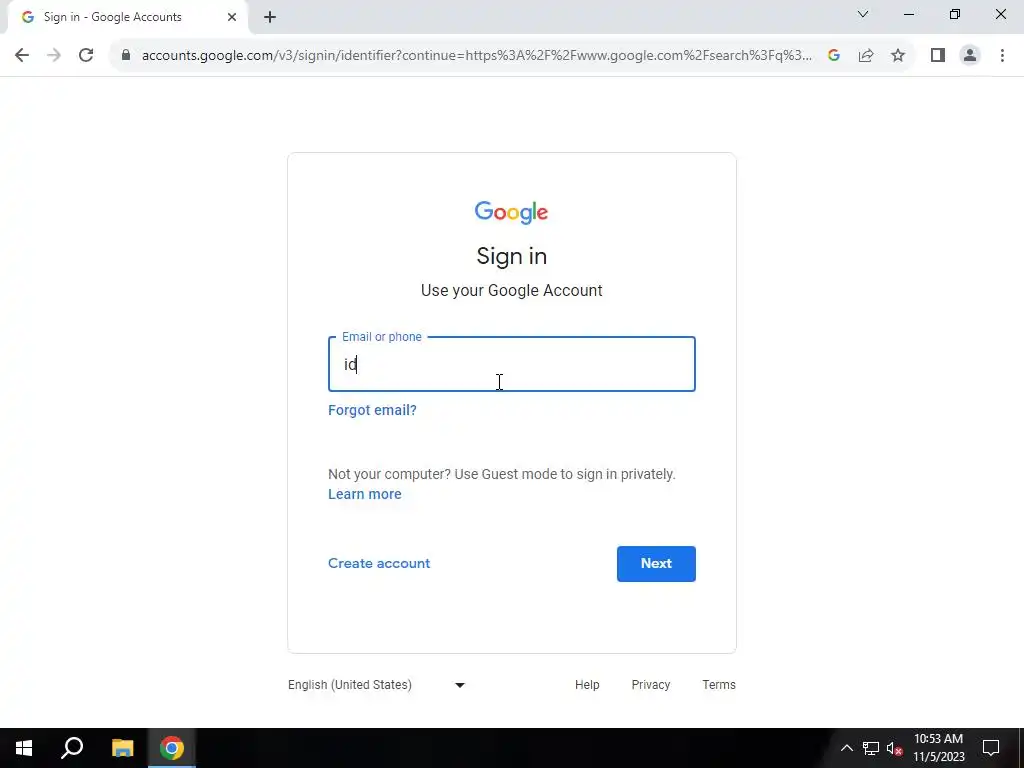1024x768 pixels.
Task: Open the Google icon in the address bar
Action: [834, 56]
